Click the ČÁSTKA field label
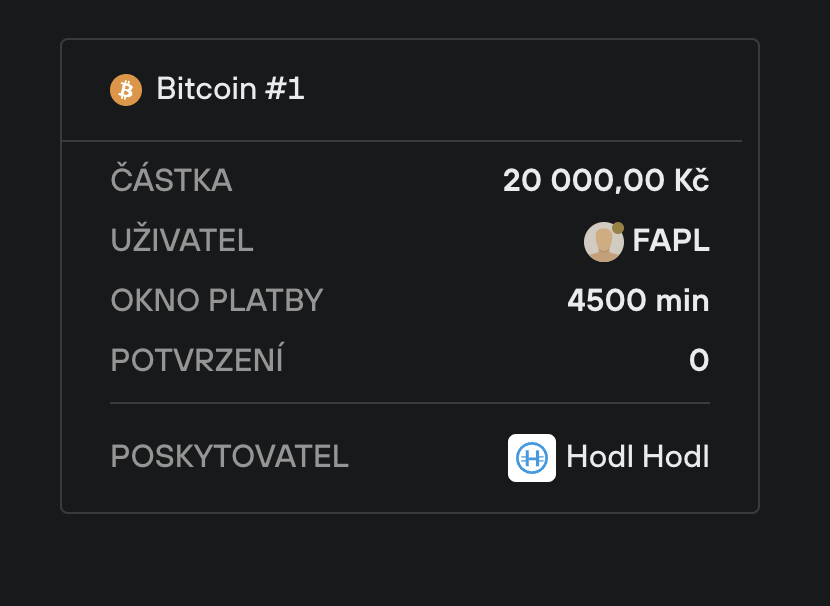Image resolution: width=830 pixels, height=606 pixels. tap(171, 181)
